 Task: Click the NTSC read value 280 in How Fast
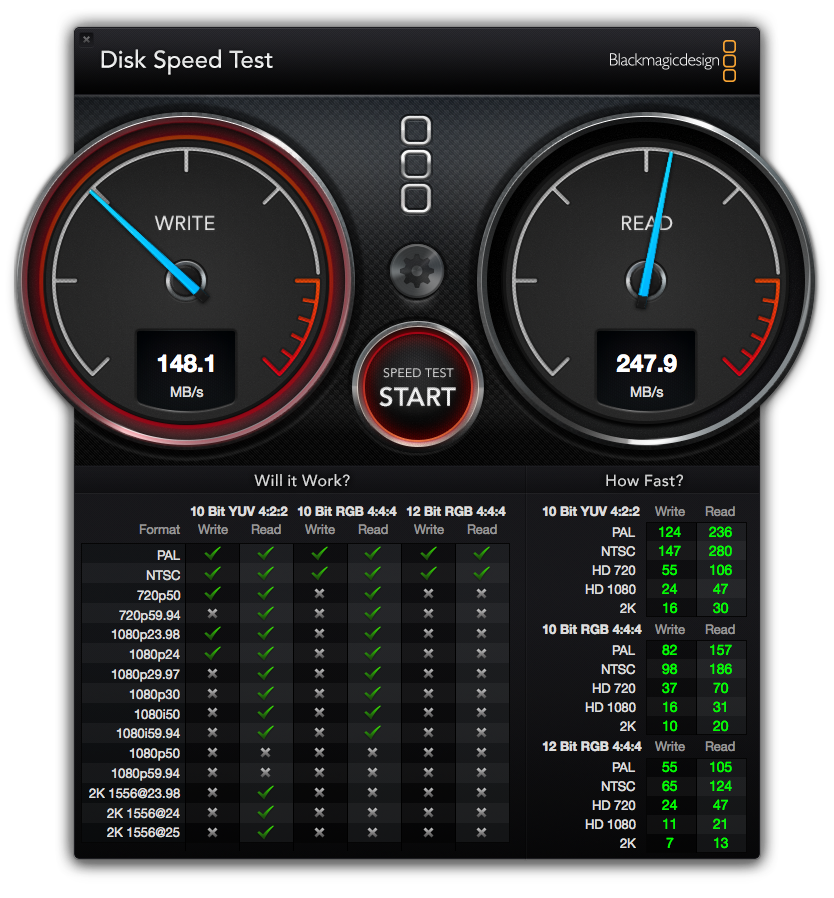720,551
